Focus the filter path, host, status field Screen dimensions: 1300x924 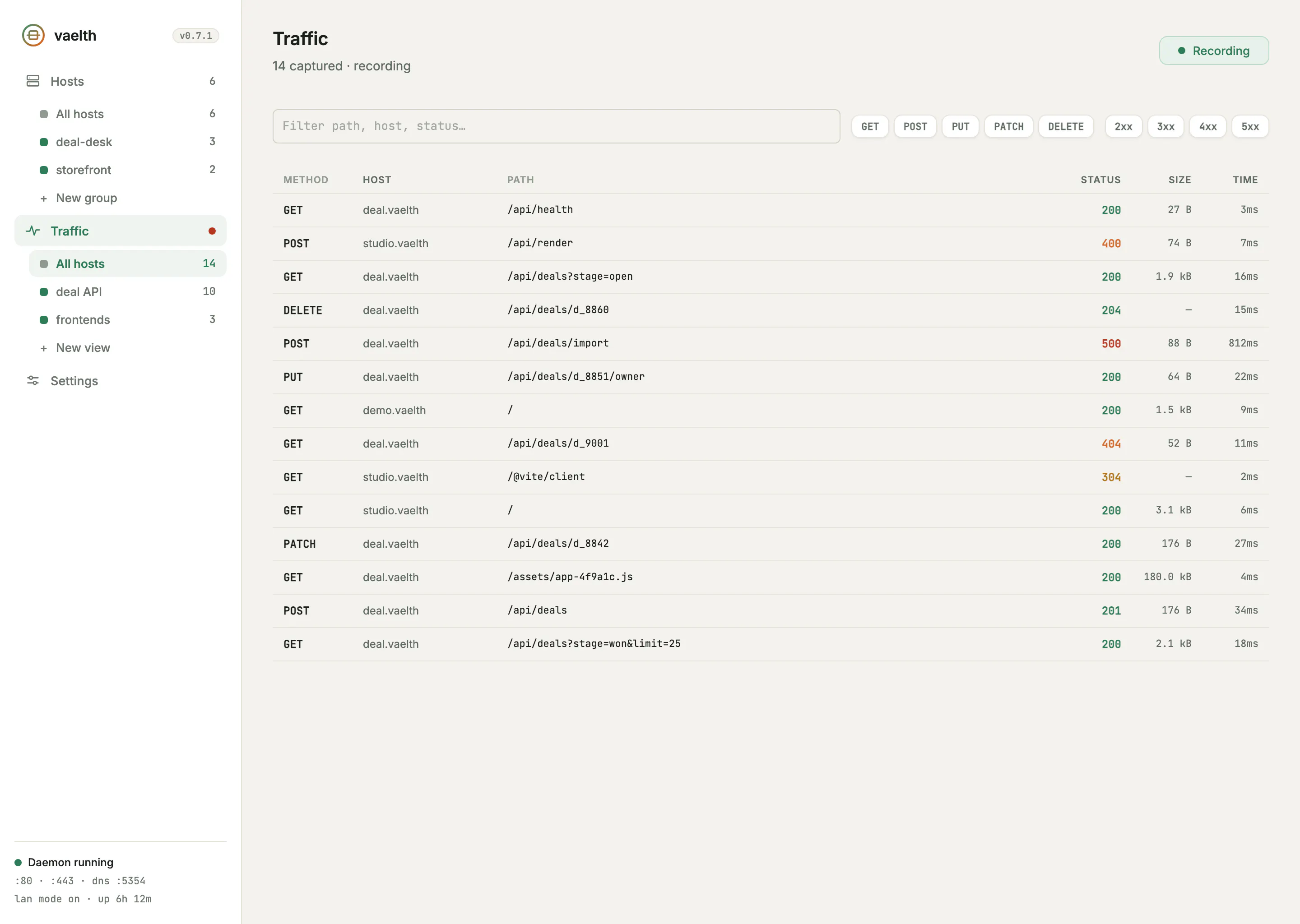[556, 126]
